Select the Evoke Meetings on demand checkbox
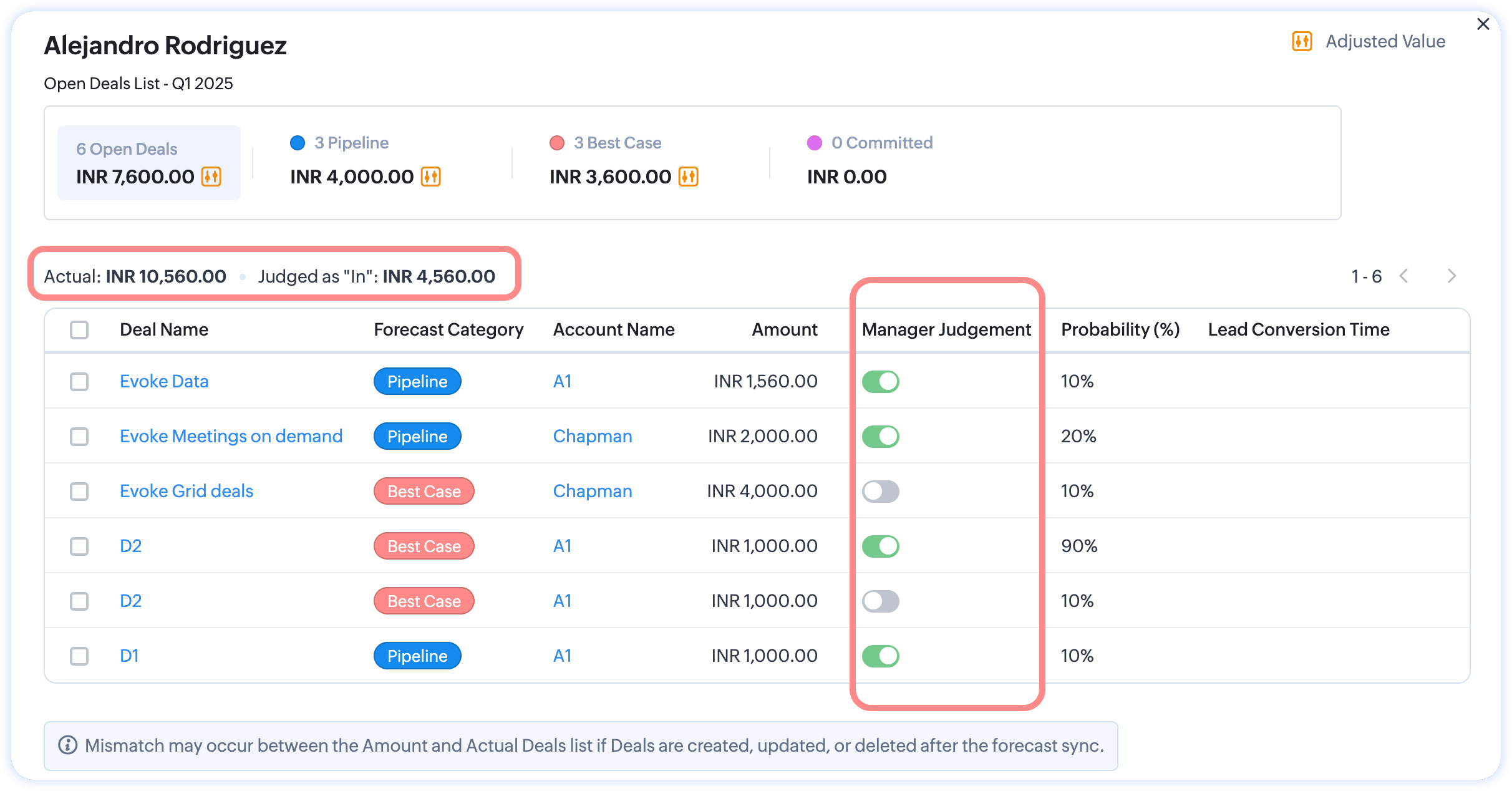 [79, 436]
